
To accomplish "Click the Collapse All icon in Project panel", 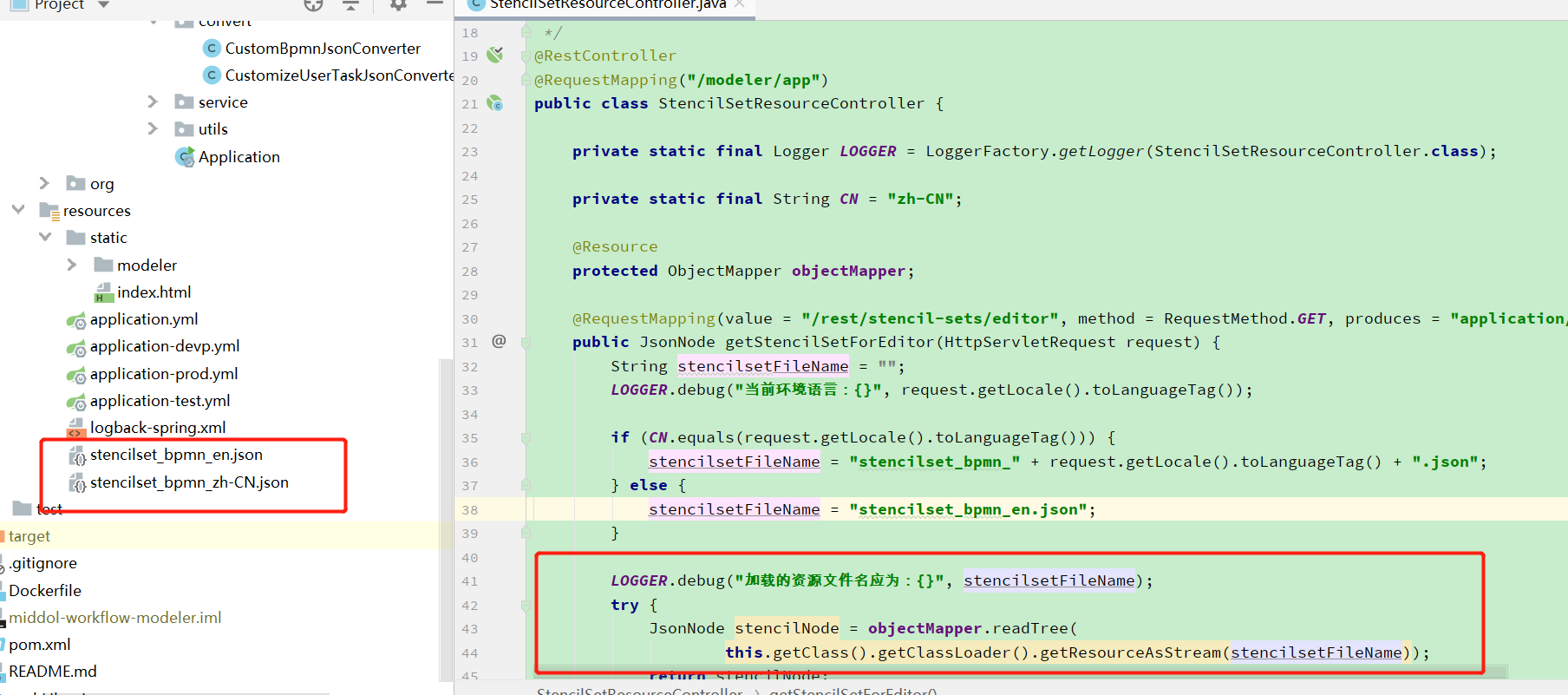I will pos(350,5).
